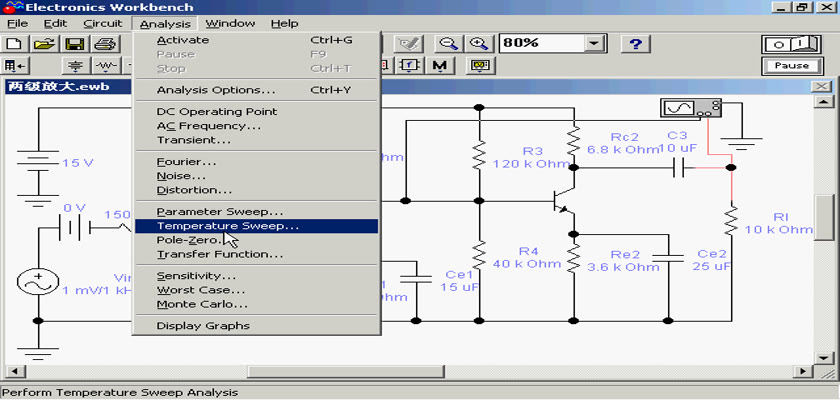This screenshot has width=840, height=400.
Task: Open the zoom percentage dropdown
Action: 592,44
